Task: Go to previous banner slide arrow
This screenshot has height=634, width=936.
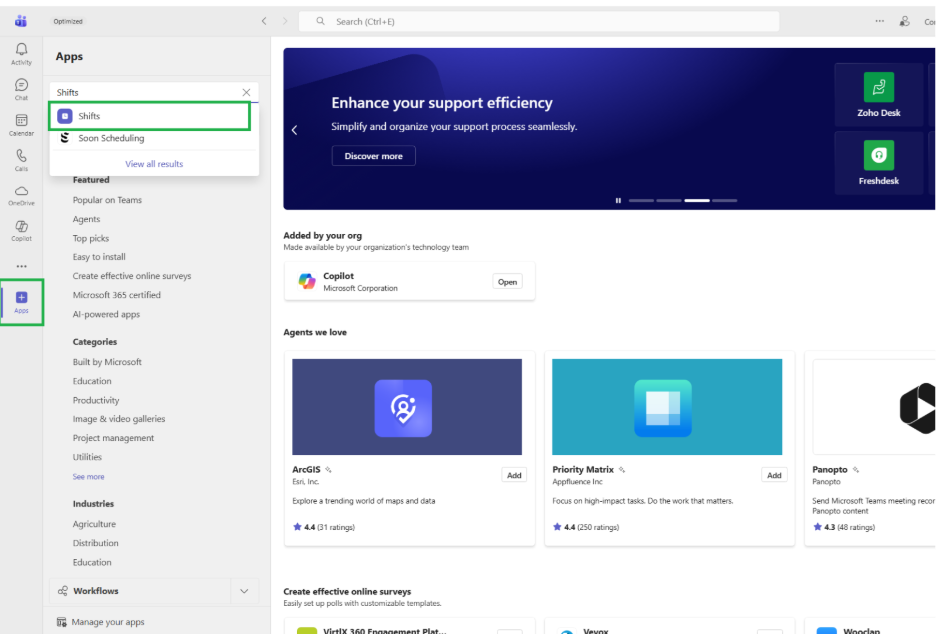Action: tap(294, 130)
